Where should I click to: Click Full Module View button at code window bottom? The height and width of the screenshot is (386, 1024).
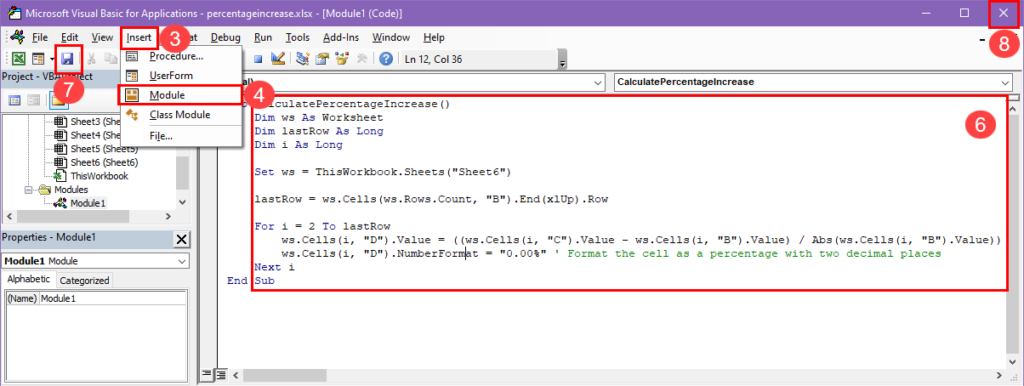coord(221,374)
